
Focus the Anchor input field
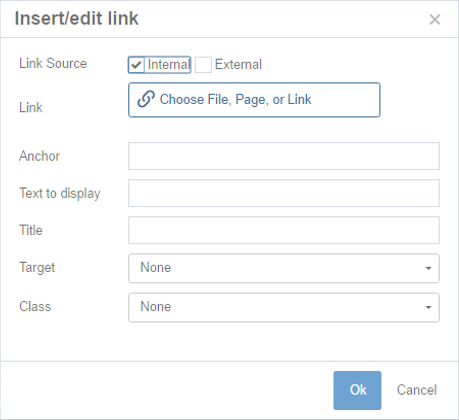tap(284, 156)
